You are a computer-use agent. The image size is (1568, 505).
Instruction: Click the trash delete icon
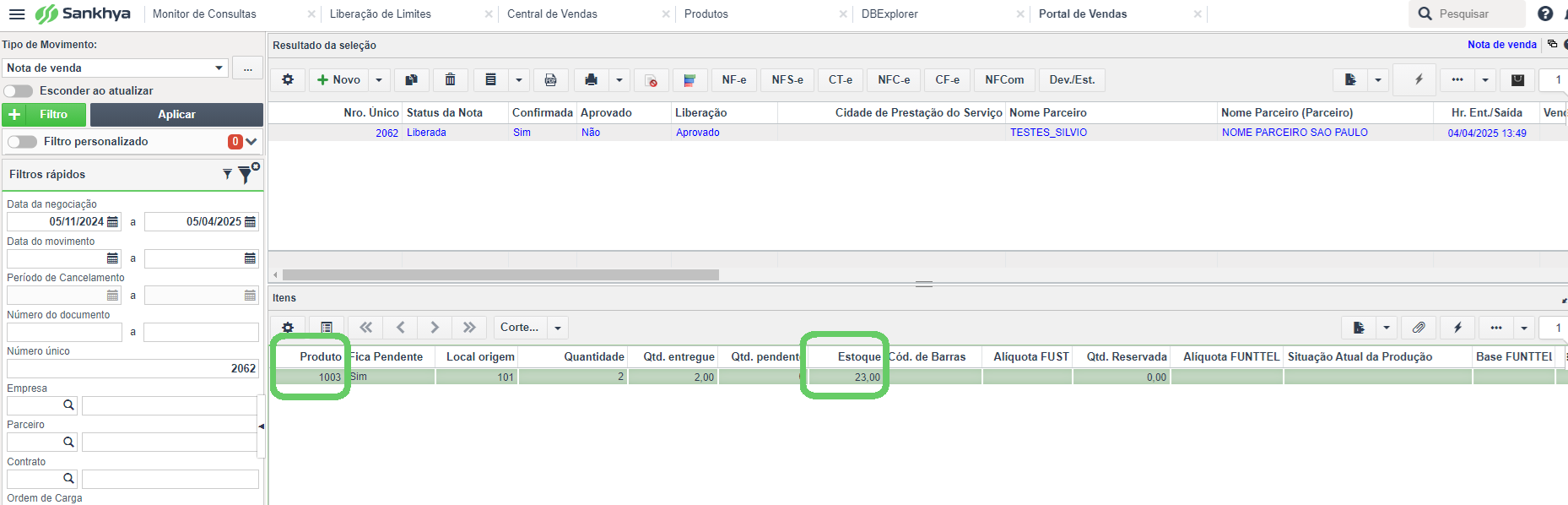[x=451, y=79]
